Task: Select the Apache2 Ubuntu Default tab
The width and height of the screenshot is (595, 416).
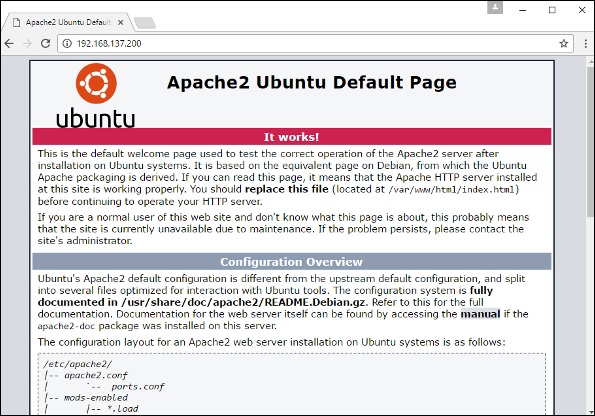Action: pos(68,22)
